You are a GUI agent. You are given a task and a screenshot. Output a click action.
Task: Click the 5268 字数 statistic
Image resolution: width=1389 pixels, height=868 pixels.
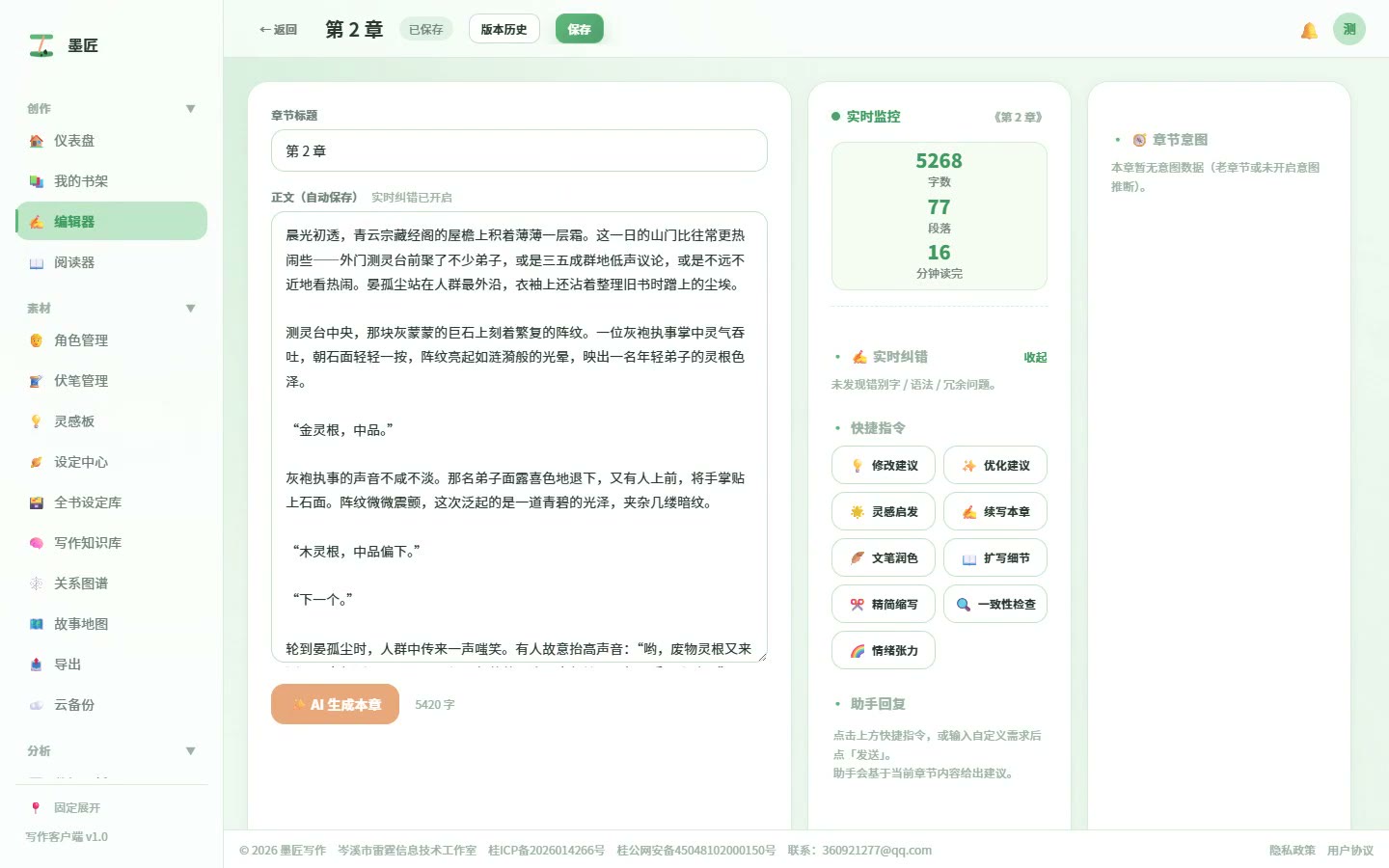tap(939, 169)
